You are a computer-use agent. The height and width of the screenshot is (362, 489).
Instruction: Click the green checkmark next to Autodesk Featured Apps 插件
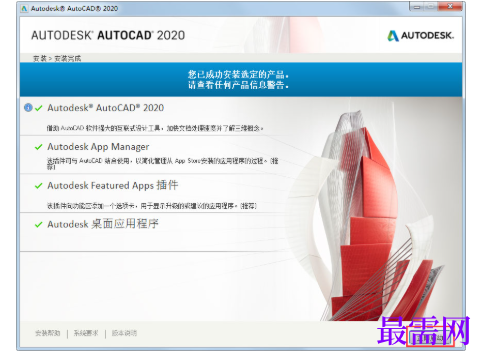(39, 186)
